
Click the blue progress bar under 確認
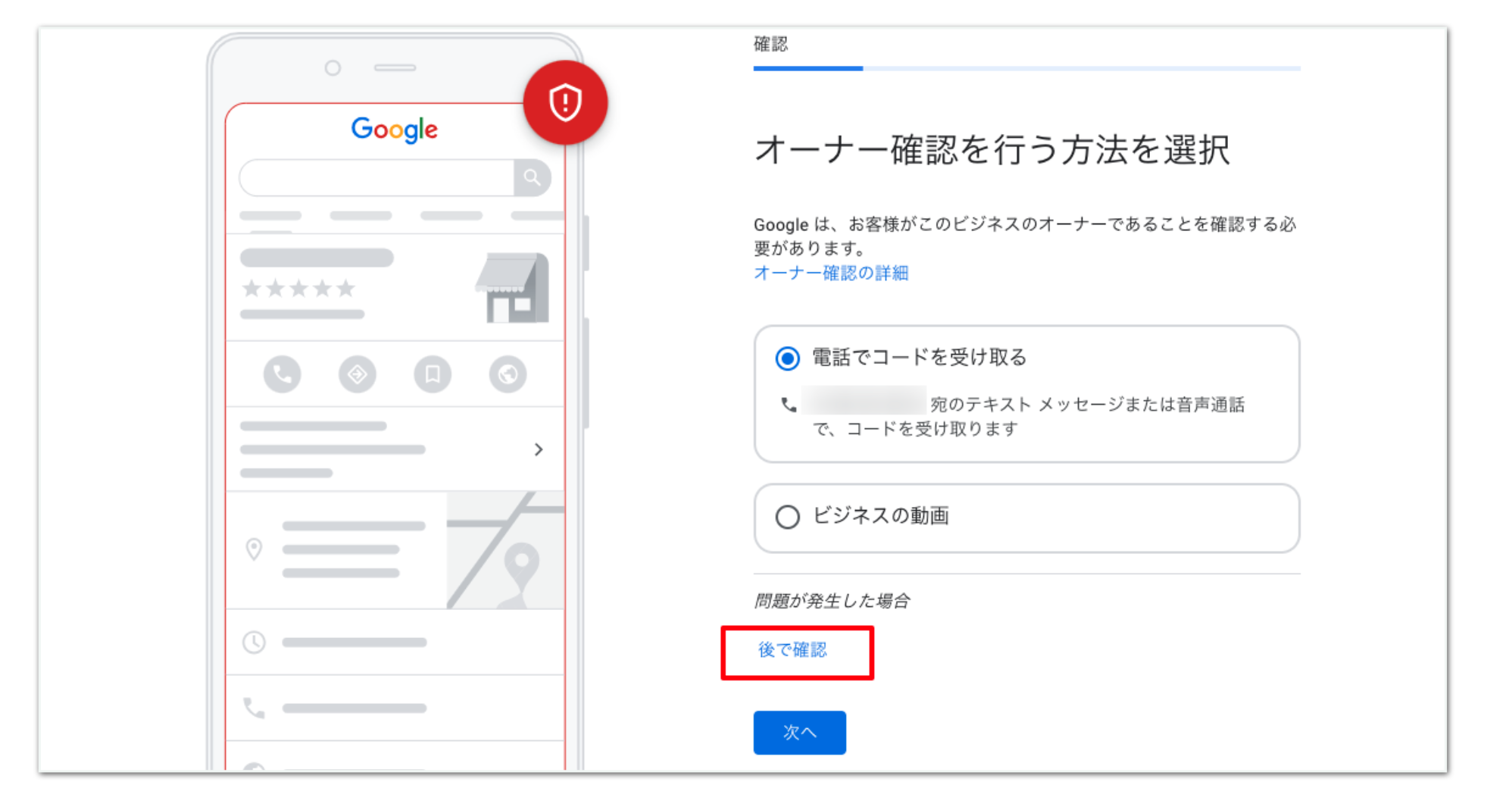[x=808, y=68]
